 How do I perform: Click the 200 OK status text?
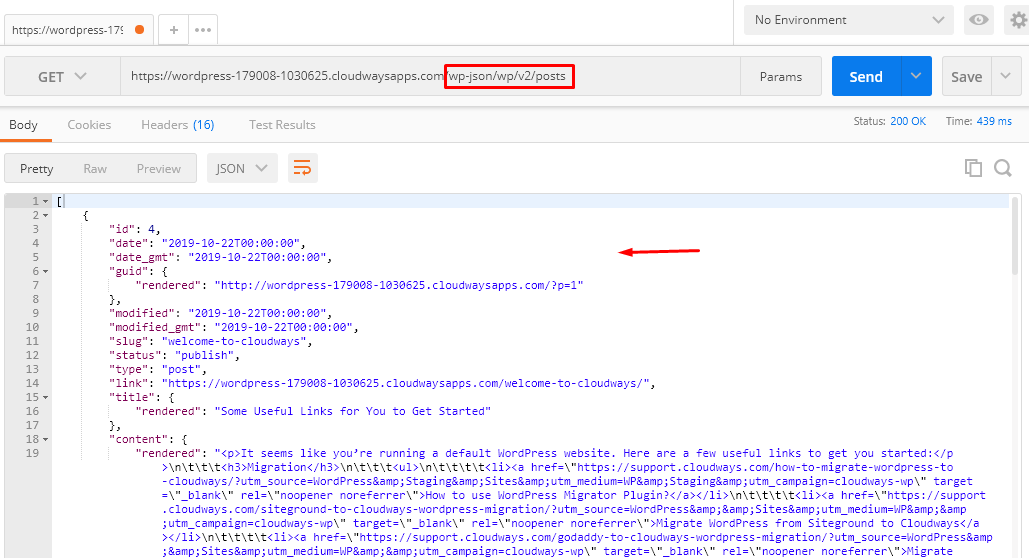tap(908, 121)
